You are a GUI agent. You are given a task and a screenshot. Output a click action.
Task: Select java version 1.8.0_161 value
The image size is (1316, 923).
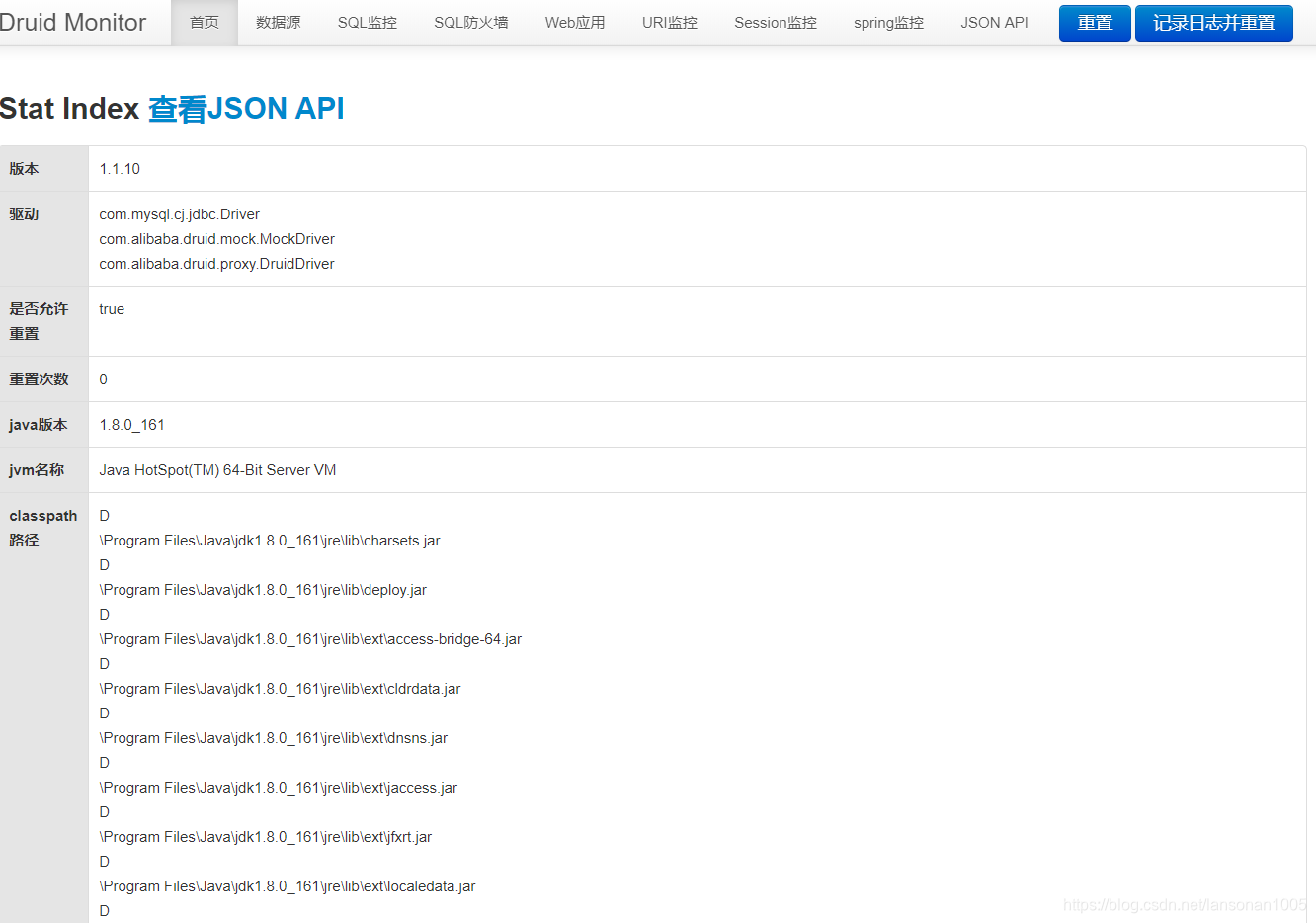tap(131, 425)
